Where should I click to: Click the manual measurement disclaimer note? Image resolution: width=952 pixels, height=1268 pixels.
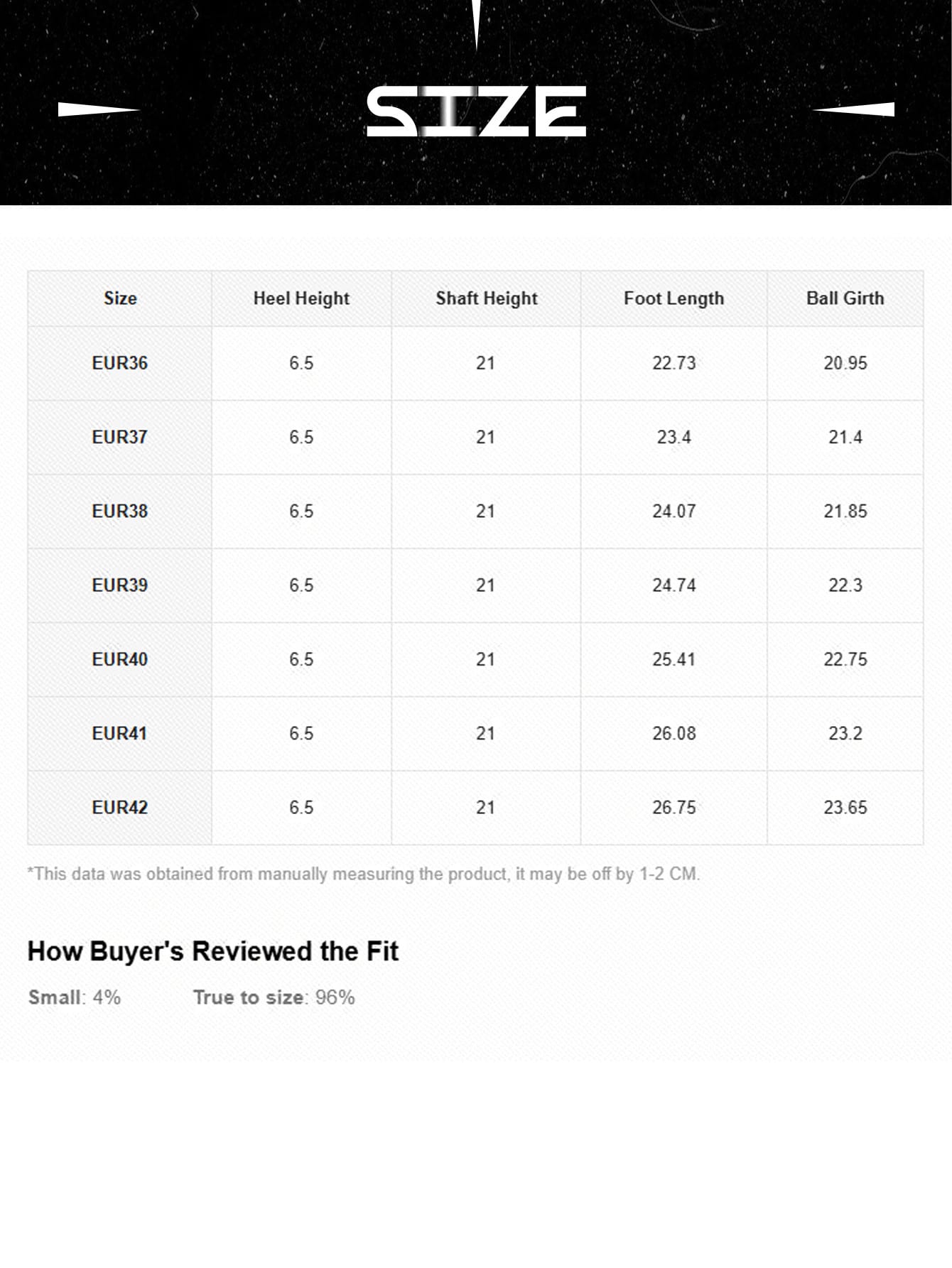point(363,874)
